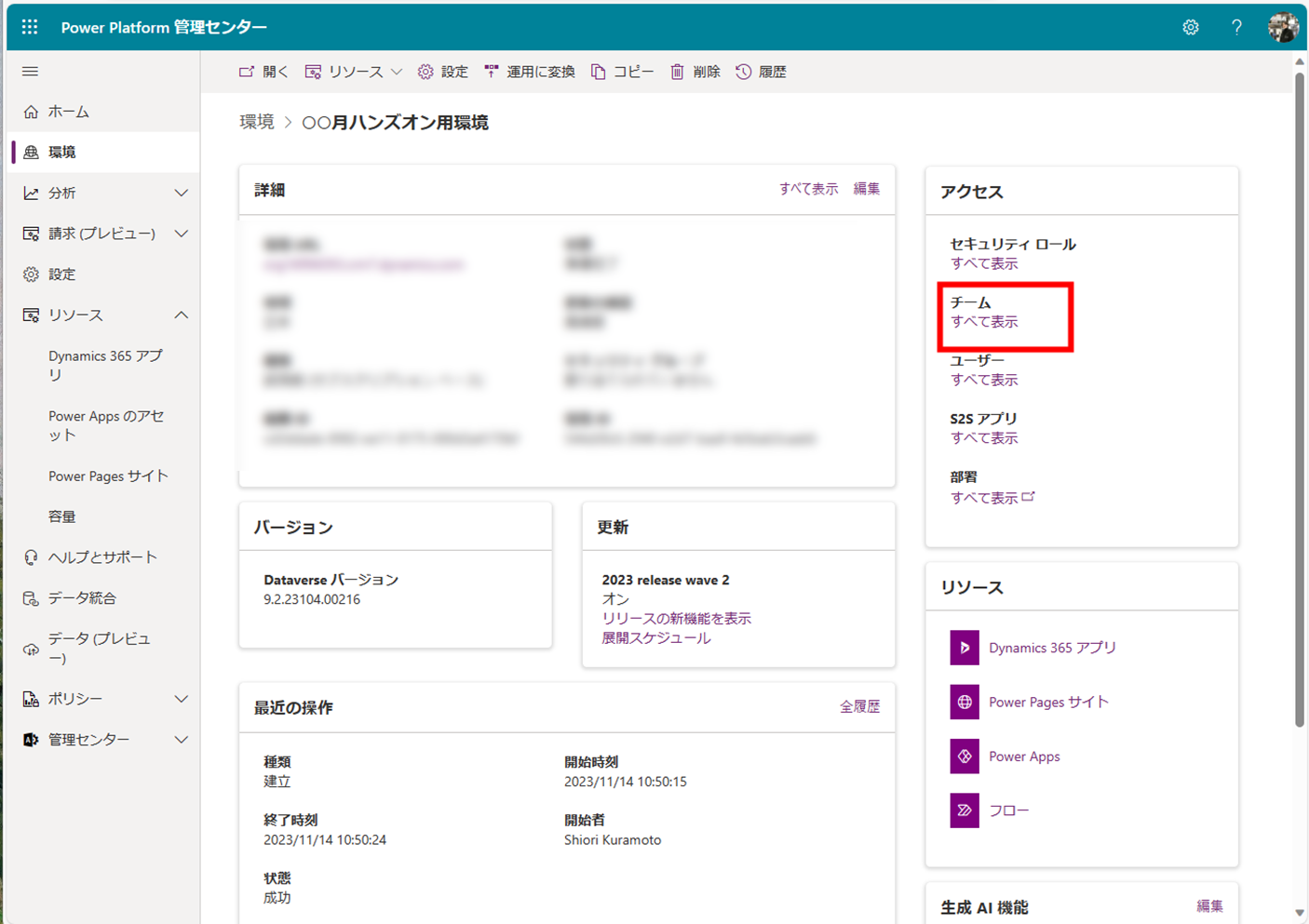Open Power Pages サイト in sidebar
The width and height of the screenshot is (1309, 924).
point(108,475)
